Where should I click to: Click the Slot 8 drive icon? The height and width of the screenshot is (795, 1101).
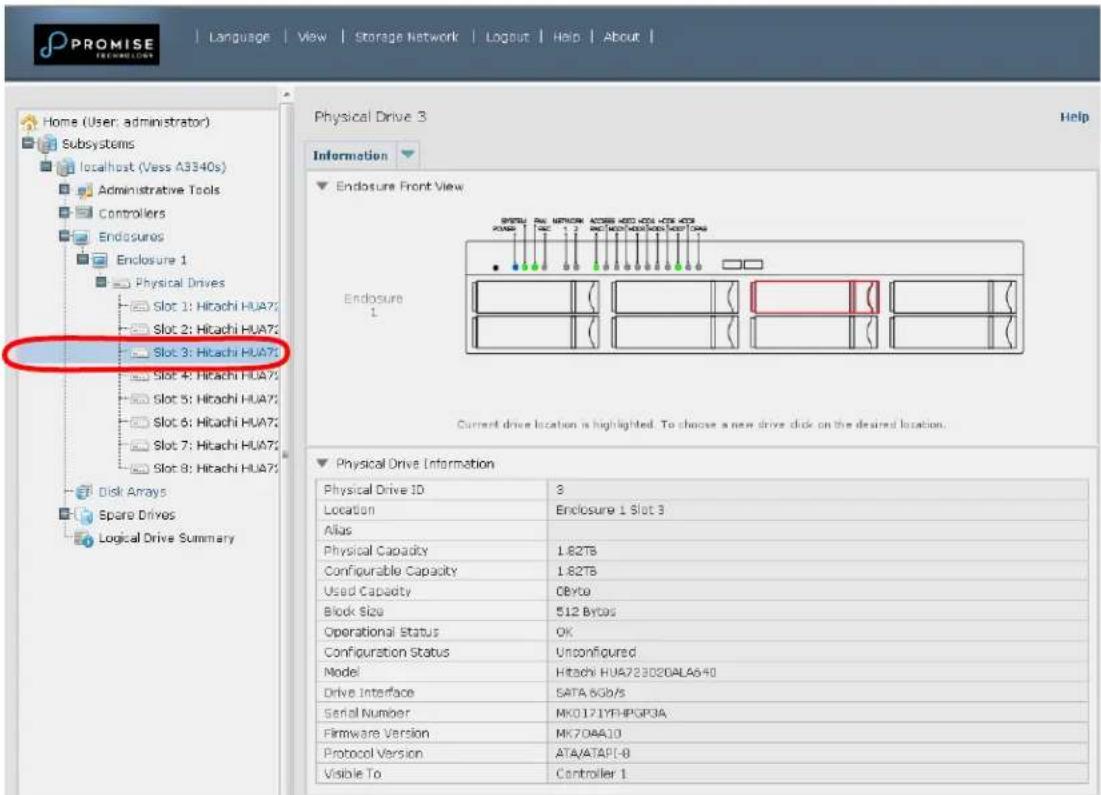coord(140,468)
